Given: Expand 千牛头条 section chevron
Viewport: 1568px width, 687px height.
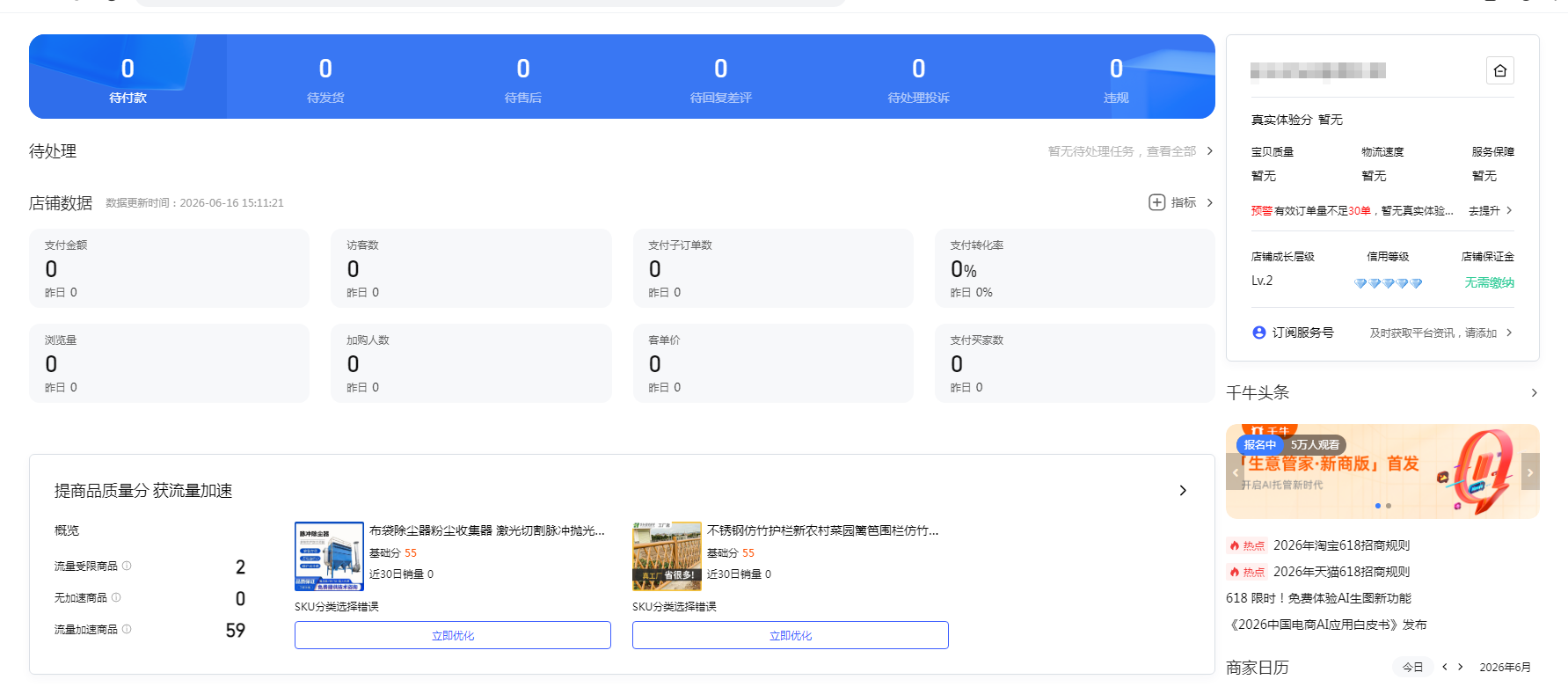Looking at the screenshot, I should coord(1534,393).
